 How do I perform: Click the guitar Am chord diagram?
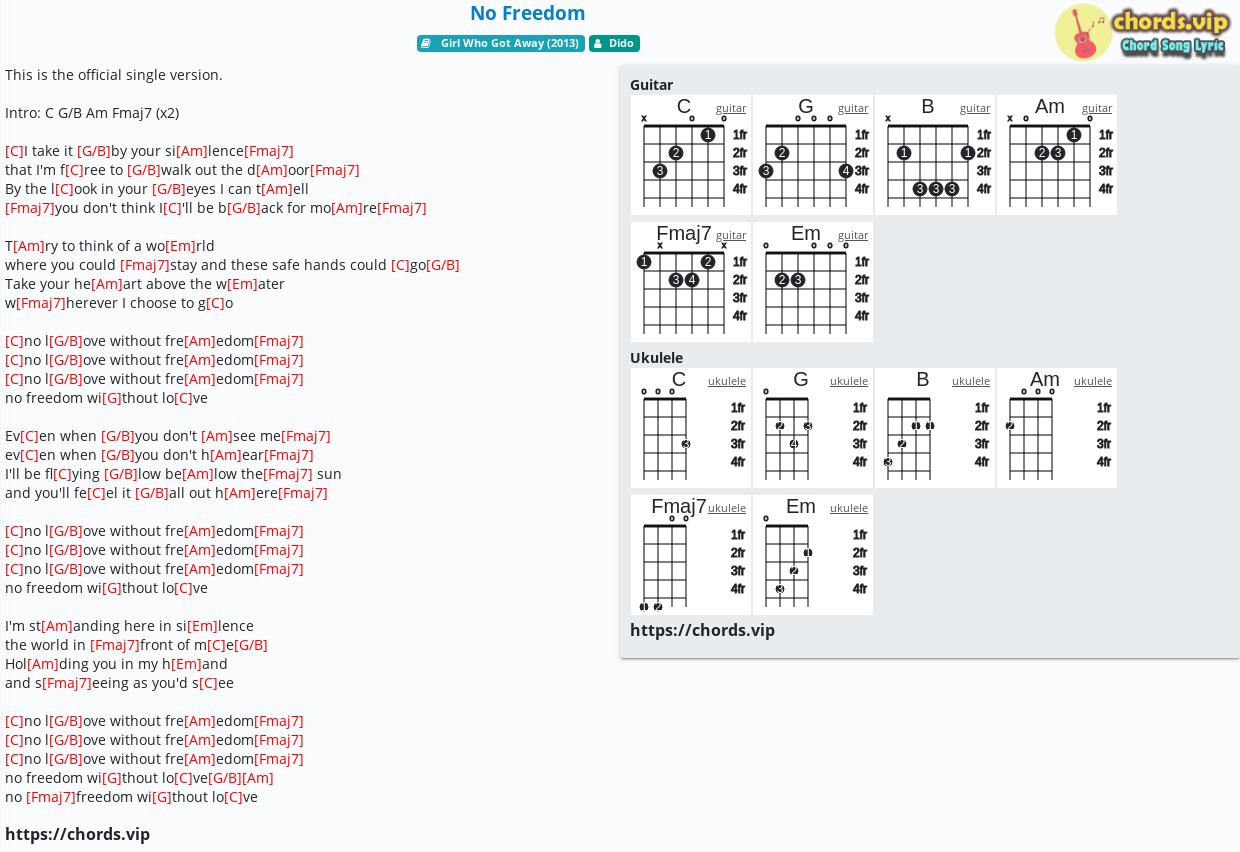pyautogui.click(x=1057, y=155)
